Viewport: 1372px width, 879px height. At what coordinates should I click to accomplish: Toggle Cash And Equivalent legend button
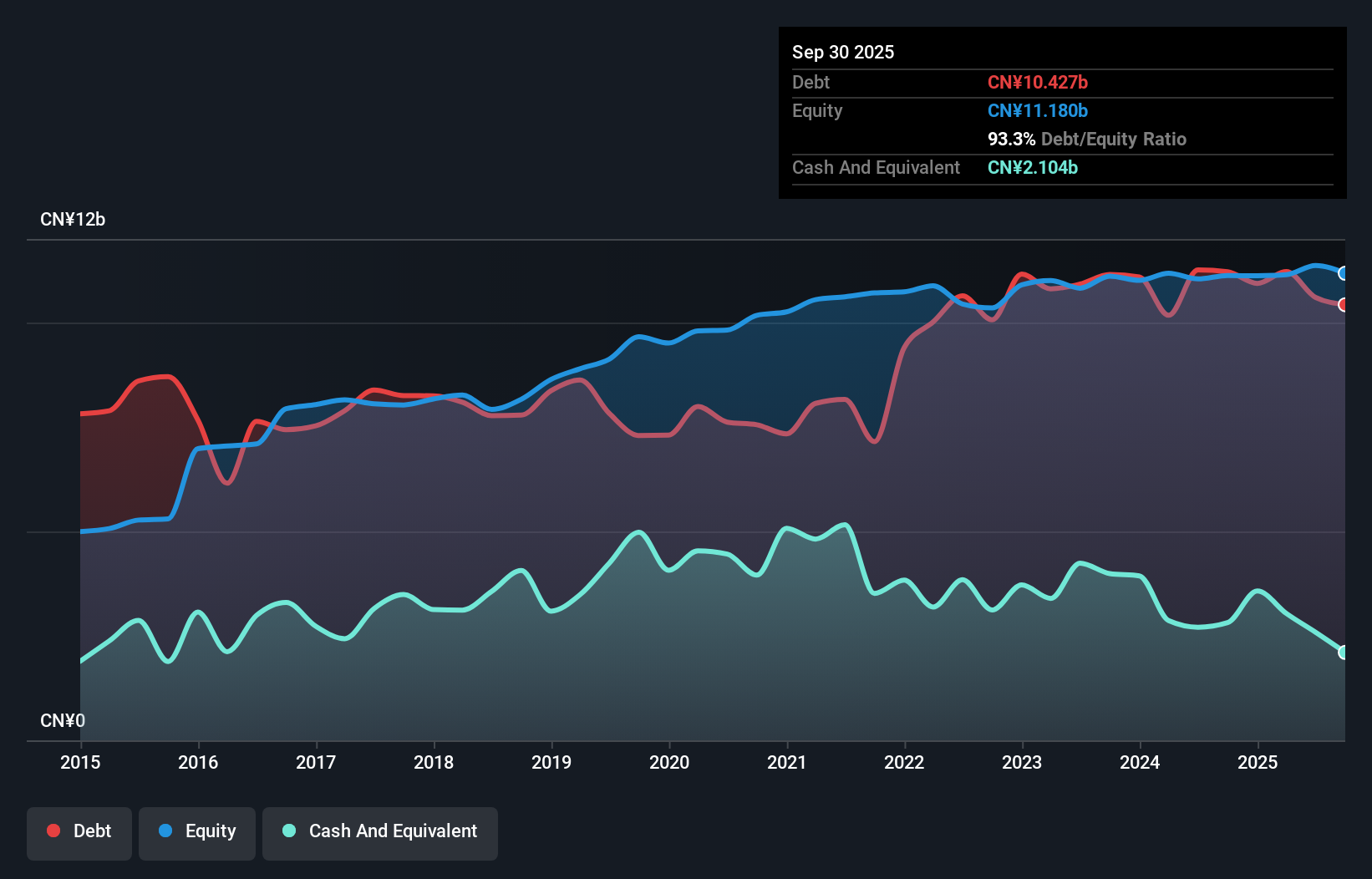tap(380, 833)
